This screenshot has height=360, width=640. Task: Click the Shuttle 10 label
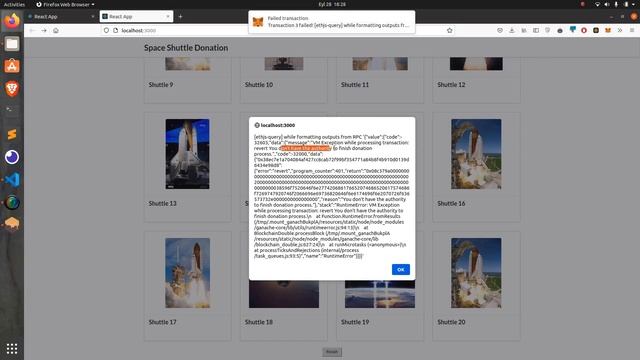[259, 85]
